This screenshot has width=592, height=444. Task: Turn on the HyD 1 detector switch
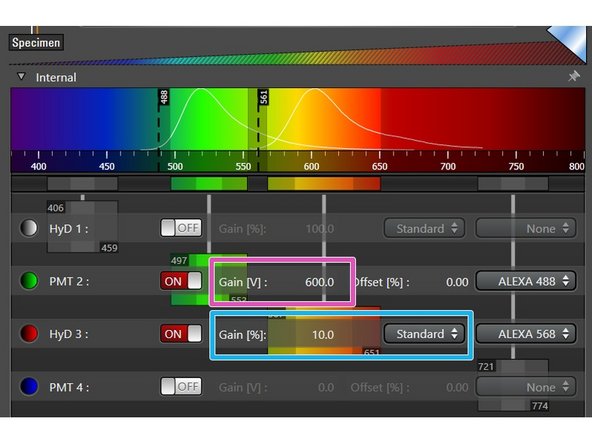(181, 228)
